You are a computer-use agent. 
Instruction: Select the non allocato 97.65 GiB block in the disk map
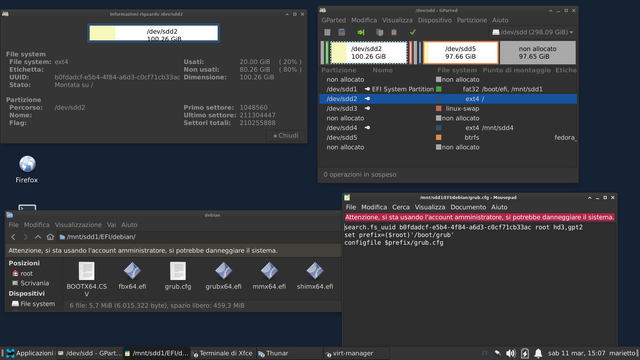click(538, 52)
